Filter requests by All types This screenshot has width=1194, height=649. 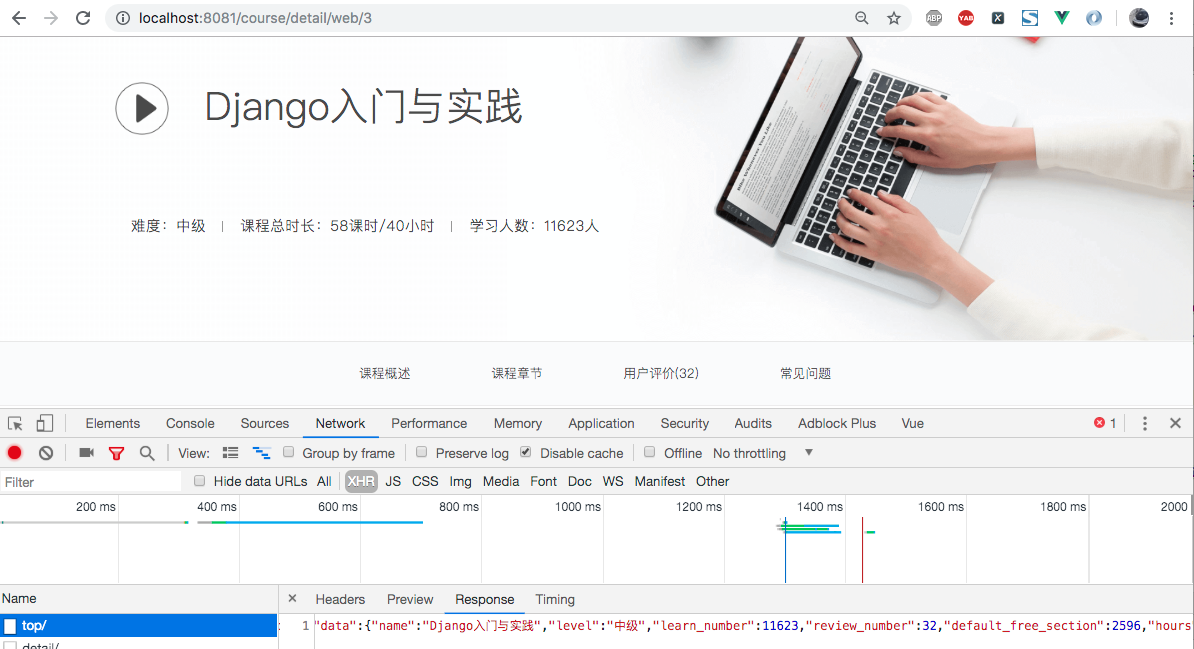324,481
